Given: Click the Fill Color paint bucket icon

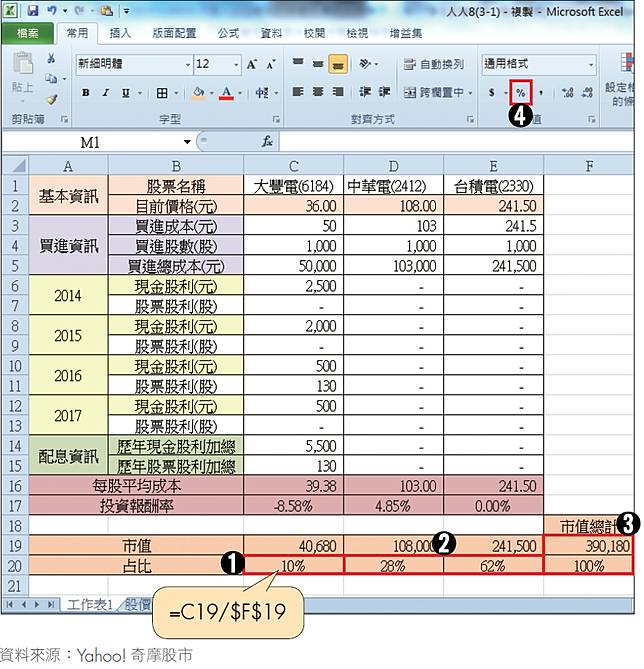Looking at the screenshot, I should tap(199, 93).
